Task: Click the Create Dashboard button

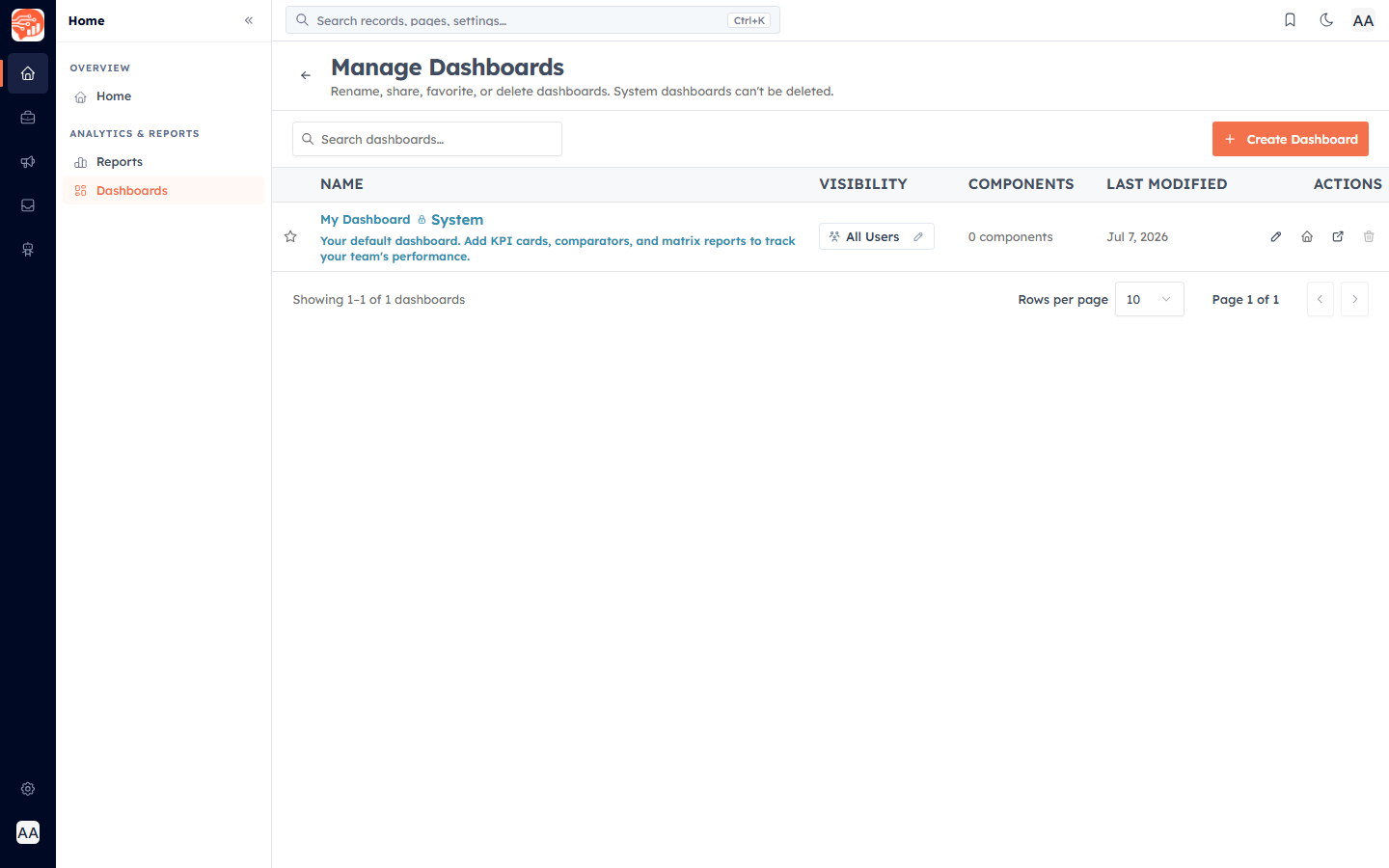Action: pyautogui.click(x=1291, y=139)
